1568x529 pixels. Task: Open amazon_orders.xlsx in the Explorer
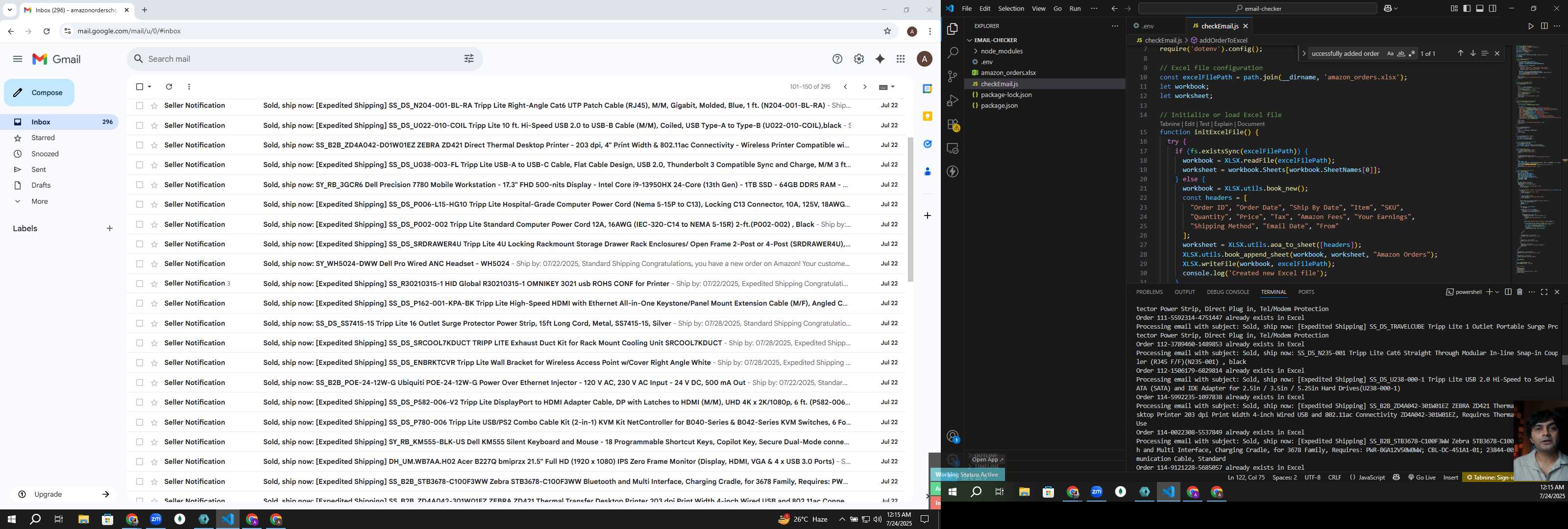[1008, 73]
